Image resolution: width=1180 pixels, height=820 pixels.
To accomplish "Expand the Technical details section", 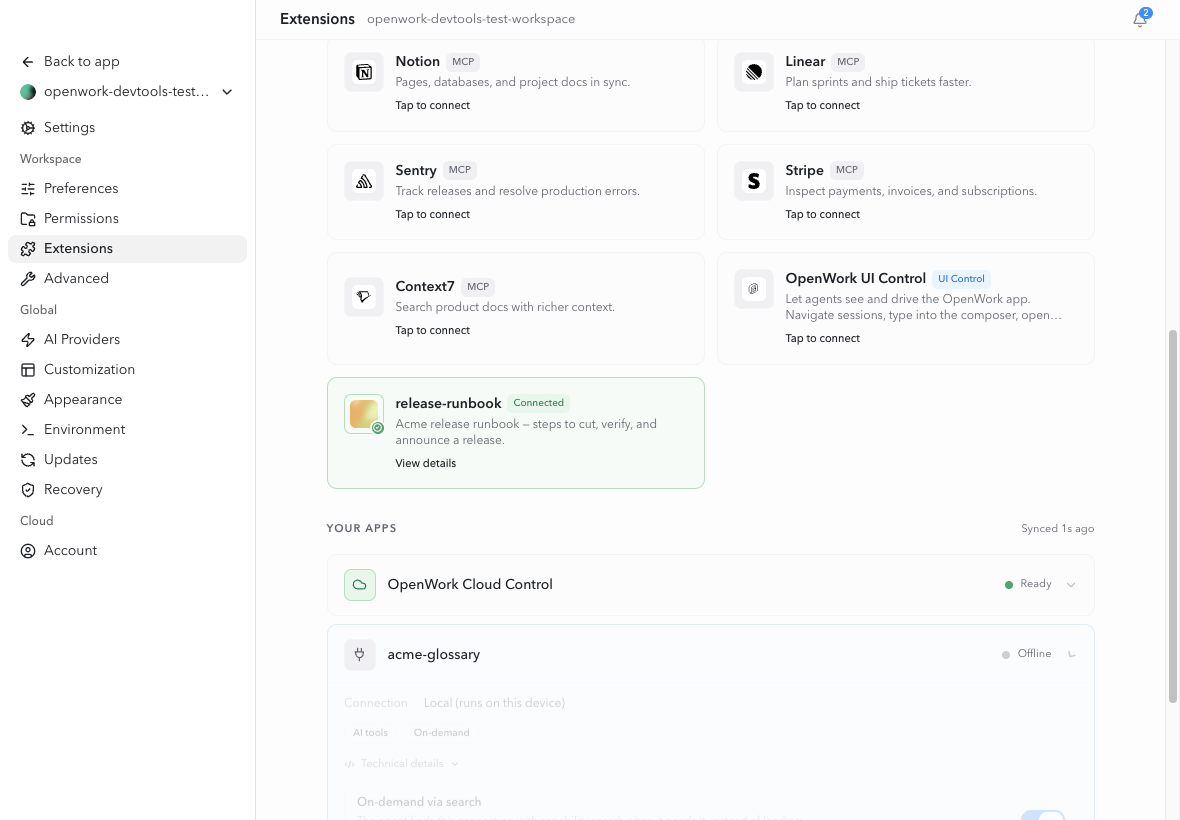I will 402,764.
